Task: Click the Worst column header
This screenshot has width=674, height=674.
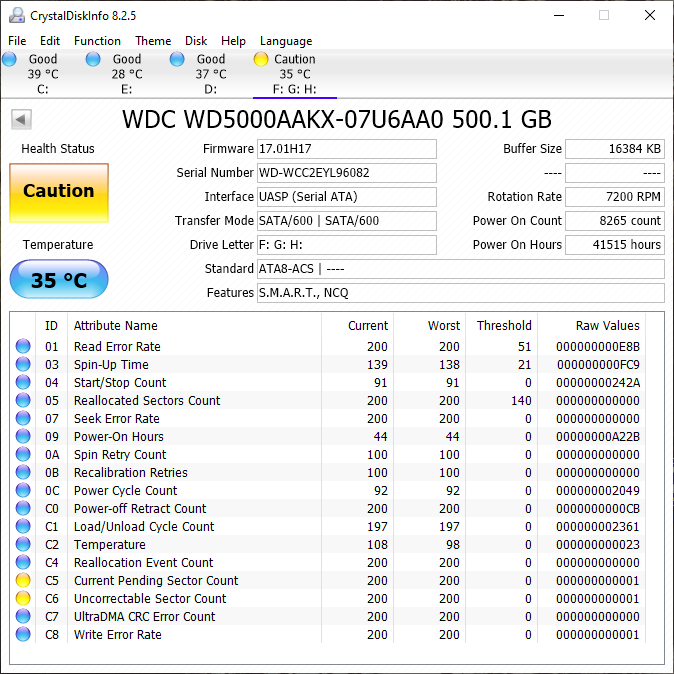Action: pyautogui.click(x=444, y=325)
